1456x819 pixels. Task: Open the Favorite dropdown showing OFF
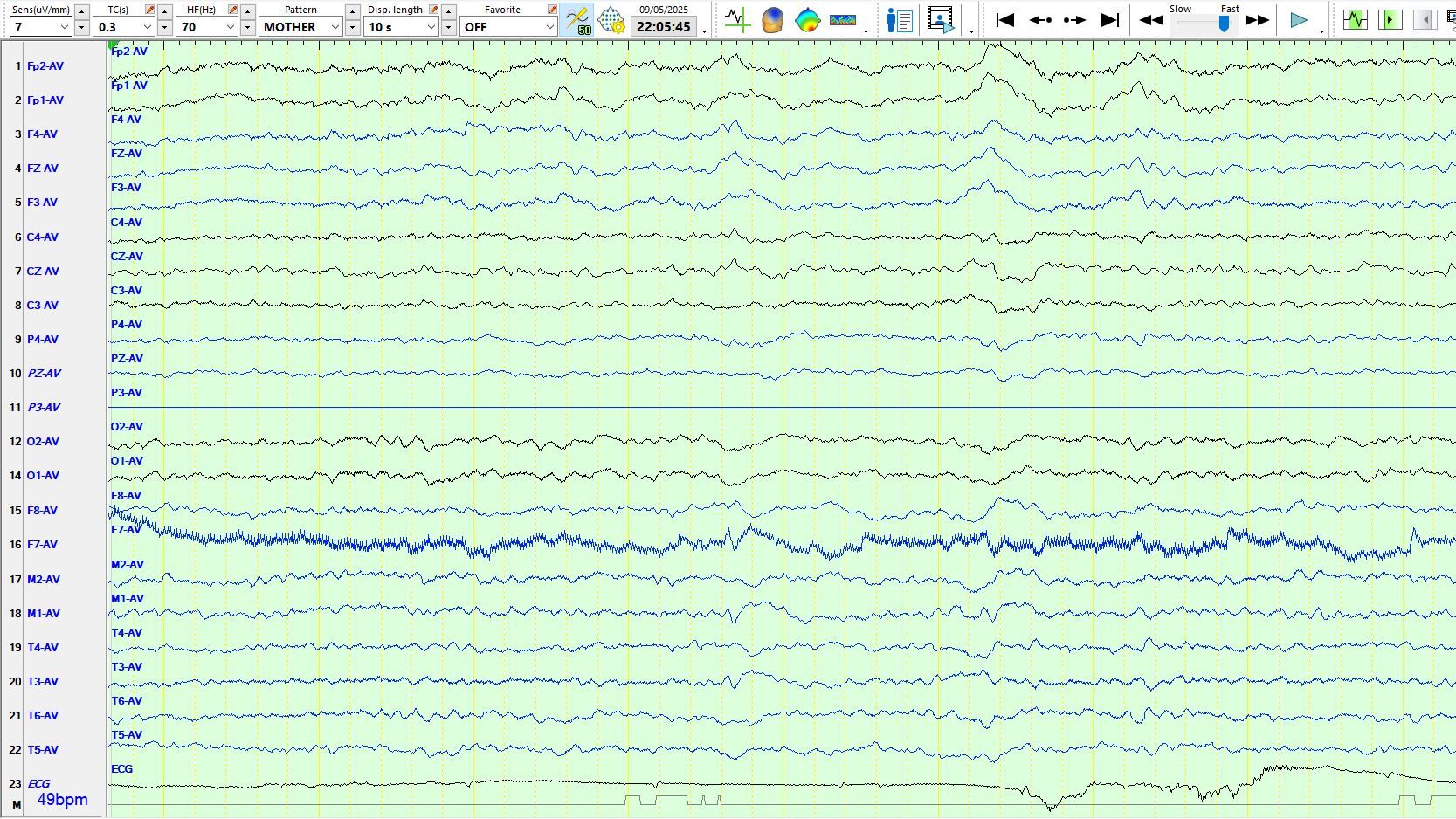coord(509,27)
